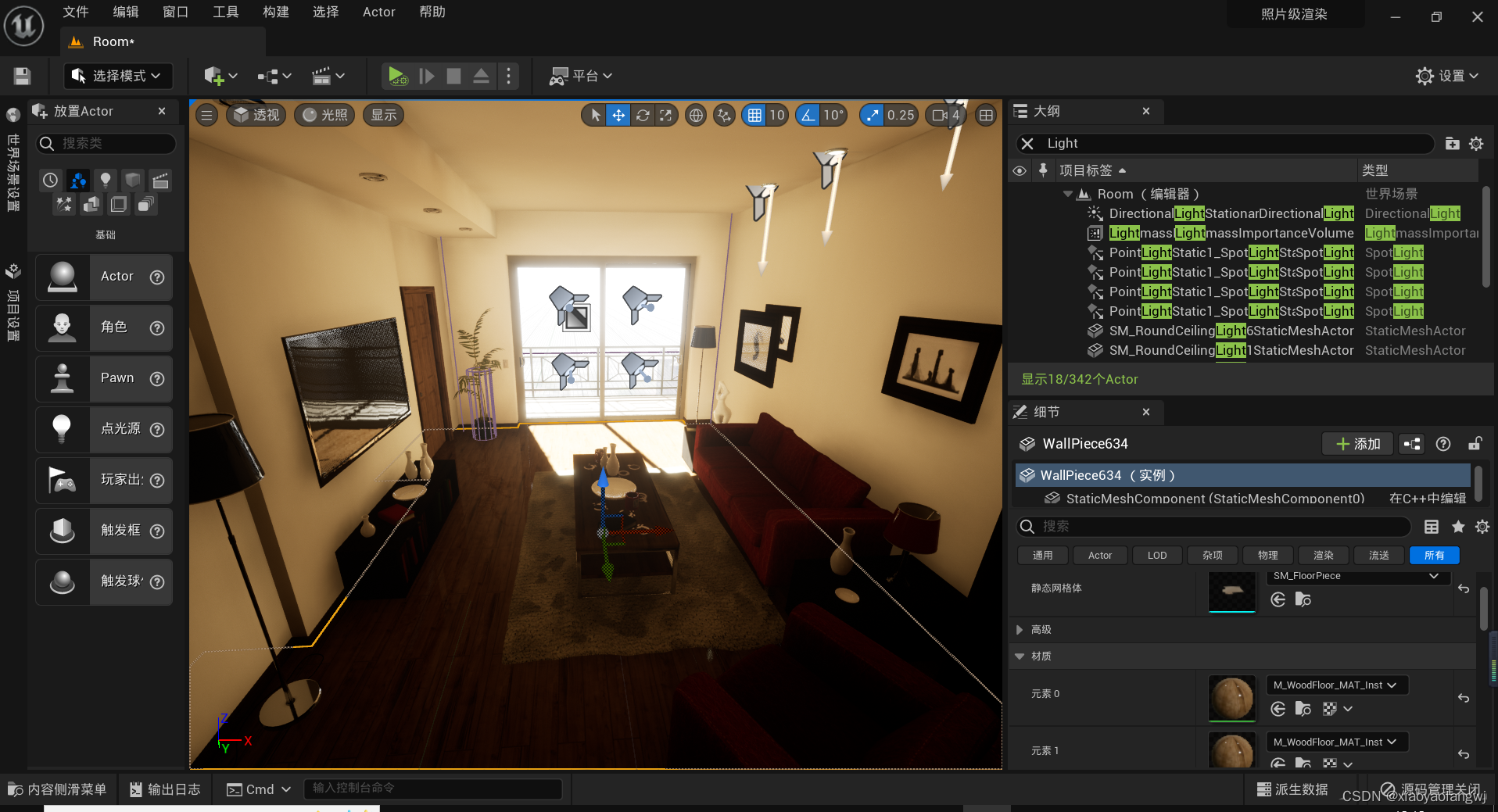Open the add content cube button
This screenshot has height=812, width=1498.
pos(220,76)
